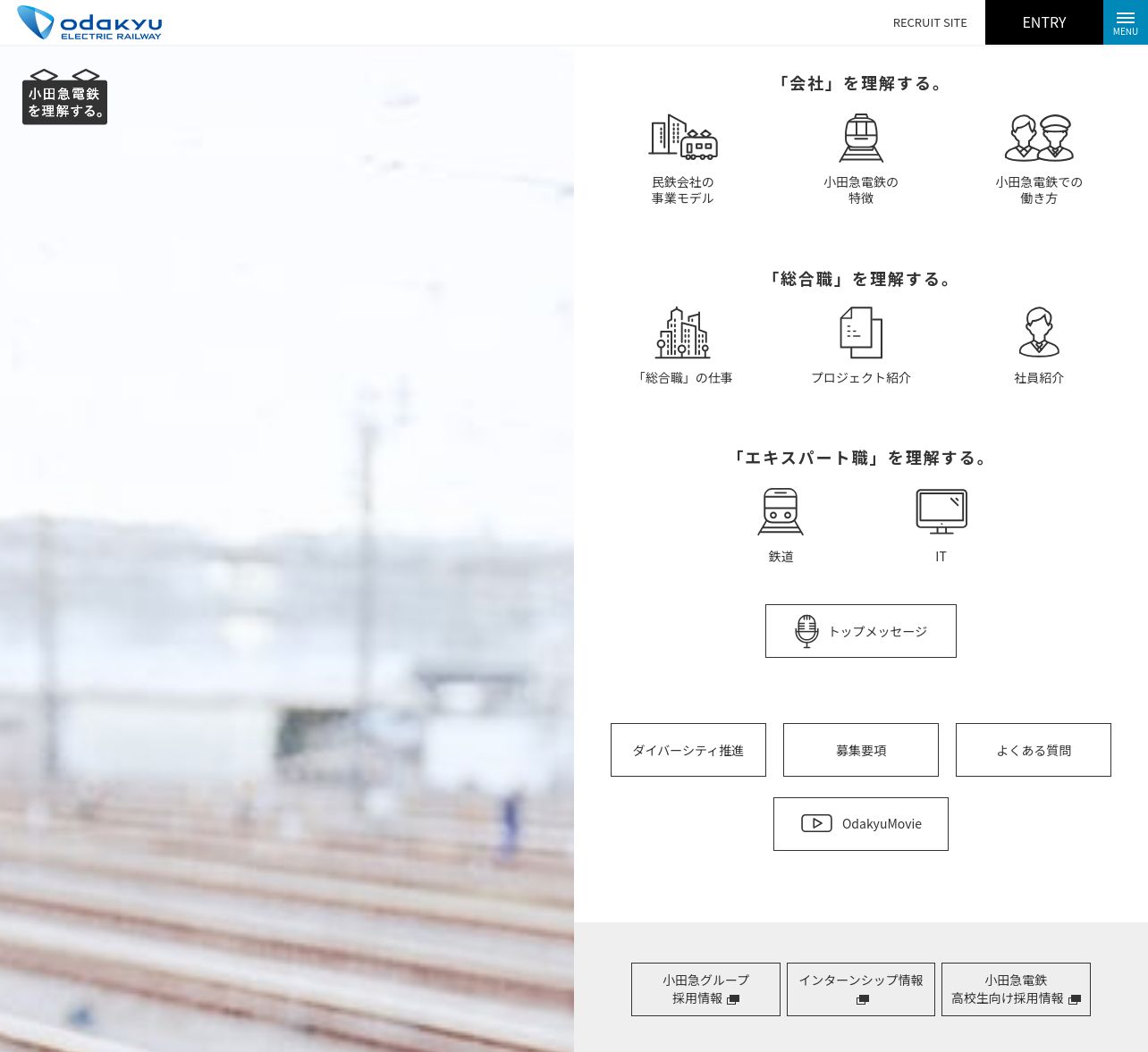This screenshot has height=1052, width=1148.
Task: Click the 「会社」を理解する。 heading
Action: 861,83
